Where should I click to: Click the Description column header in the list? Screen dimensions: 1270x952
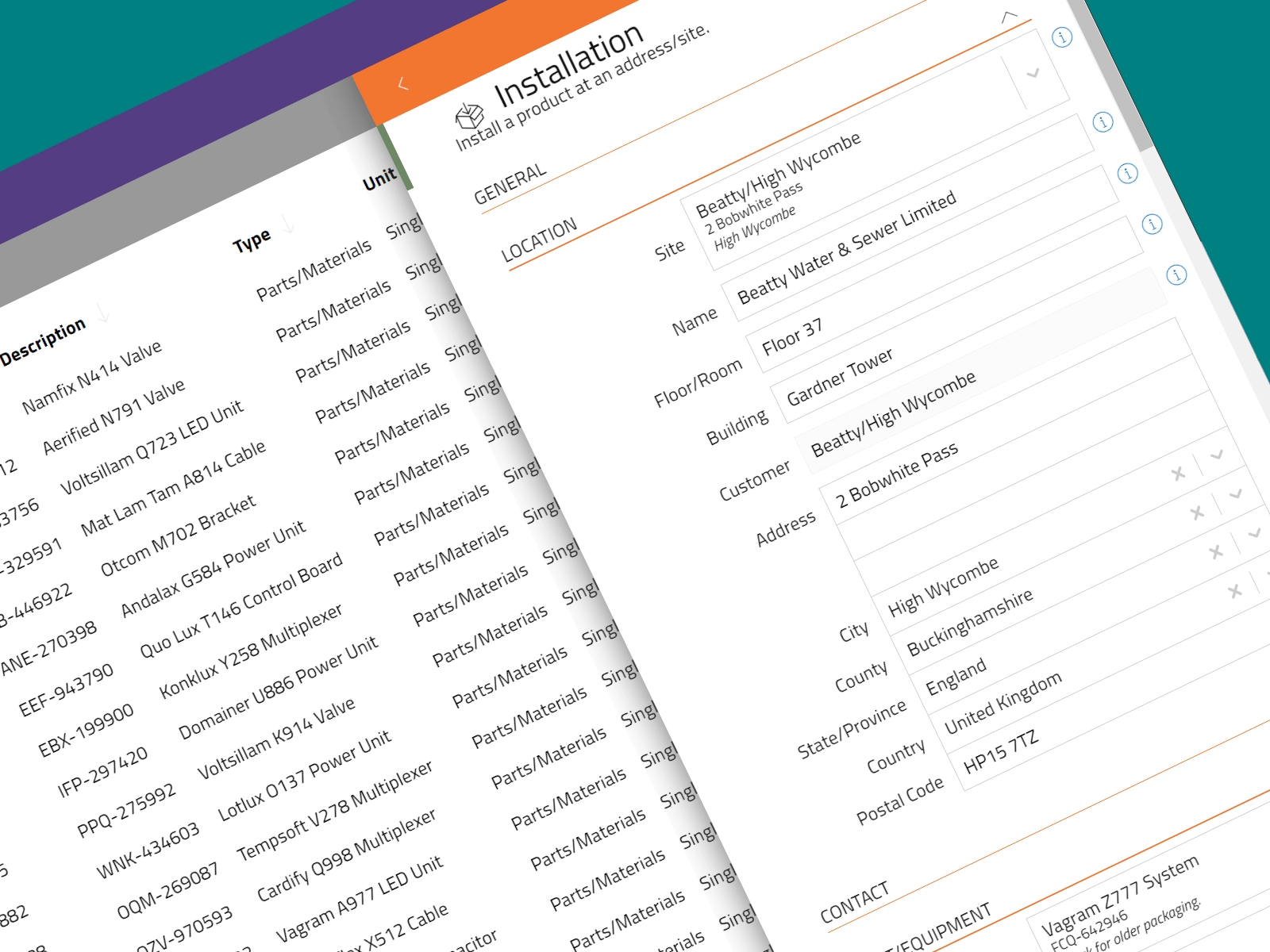[x=43, y=343]
